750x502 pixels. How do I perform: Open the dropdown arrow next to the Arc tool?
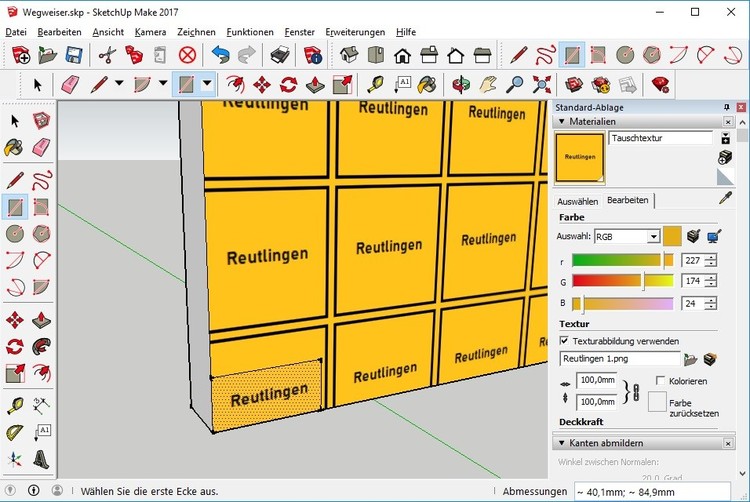(x=163, y=84)
